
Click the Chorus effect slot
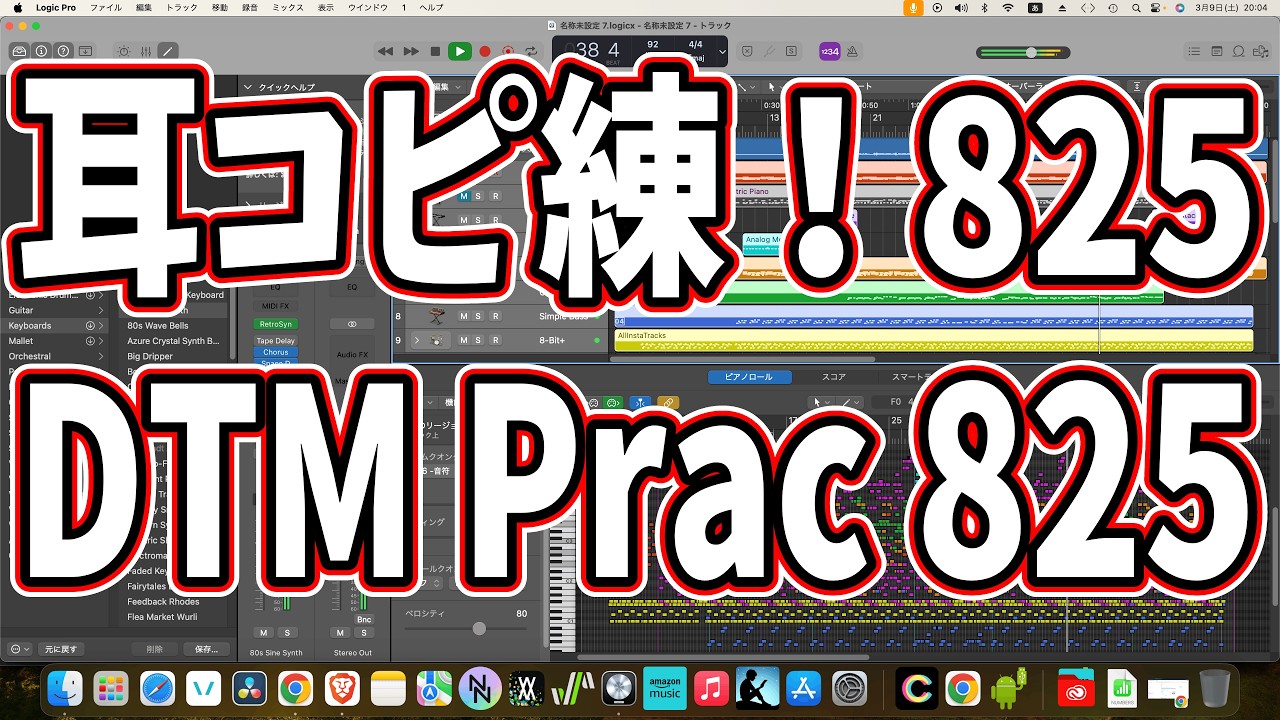(x=276, y=352)
